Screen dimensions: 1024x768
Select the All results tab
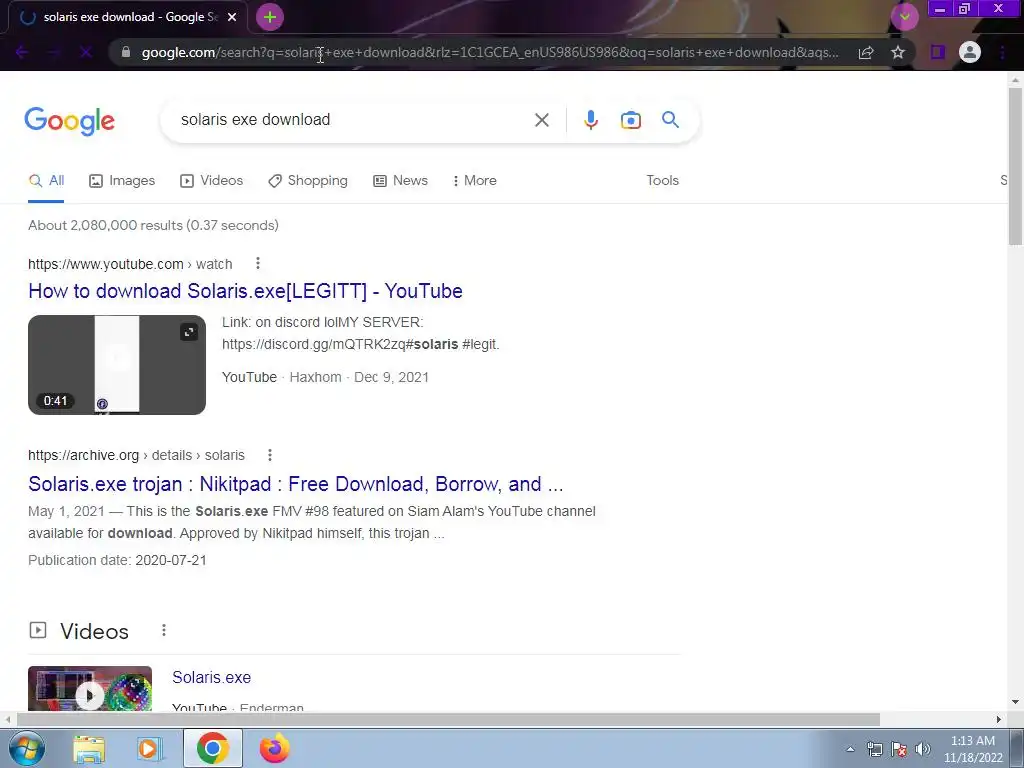point(46,181)
